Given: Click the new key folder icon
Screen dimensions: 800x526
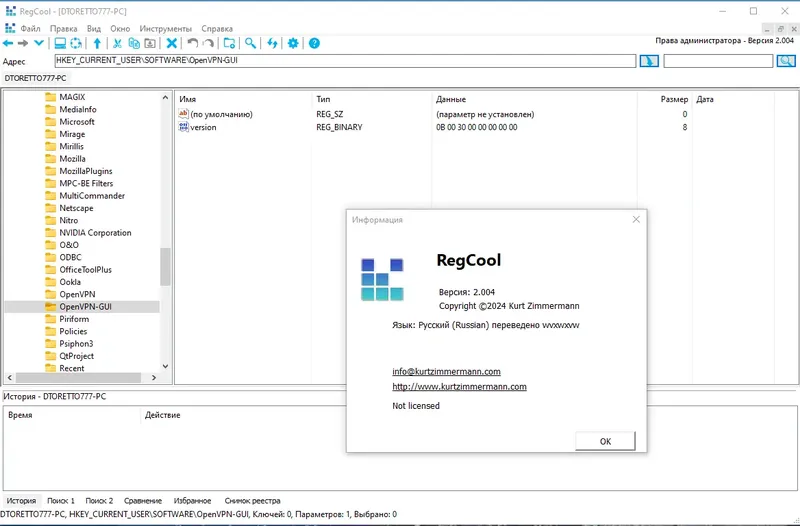Looking at the screenshot, I should click(x=230, y=43).
